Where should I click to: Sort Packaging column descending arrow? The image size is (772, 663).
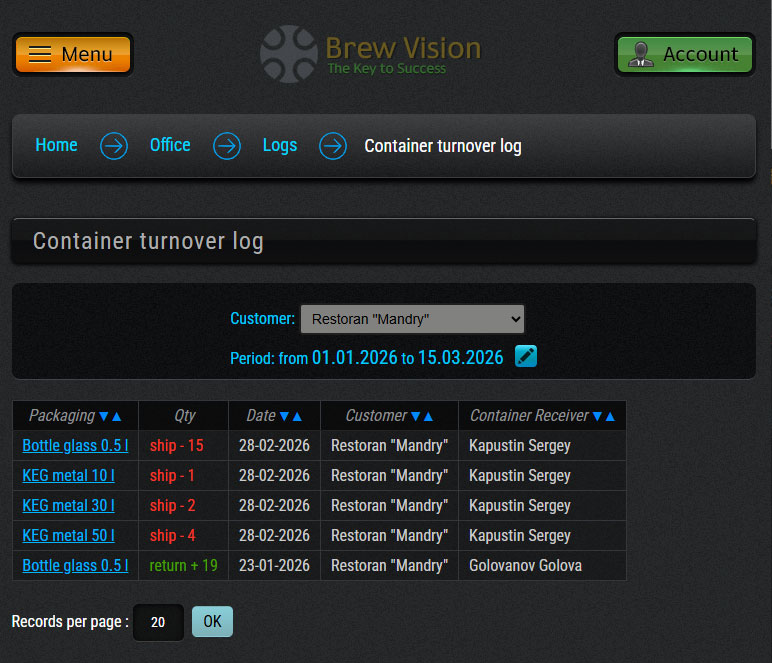pos(103,416)
